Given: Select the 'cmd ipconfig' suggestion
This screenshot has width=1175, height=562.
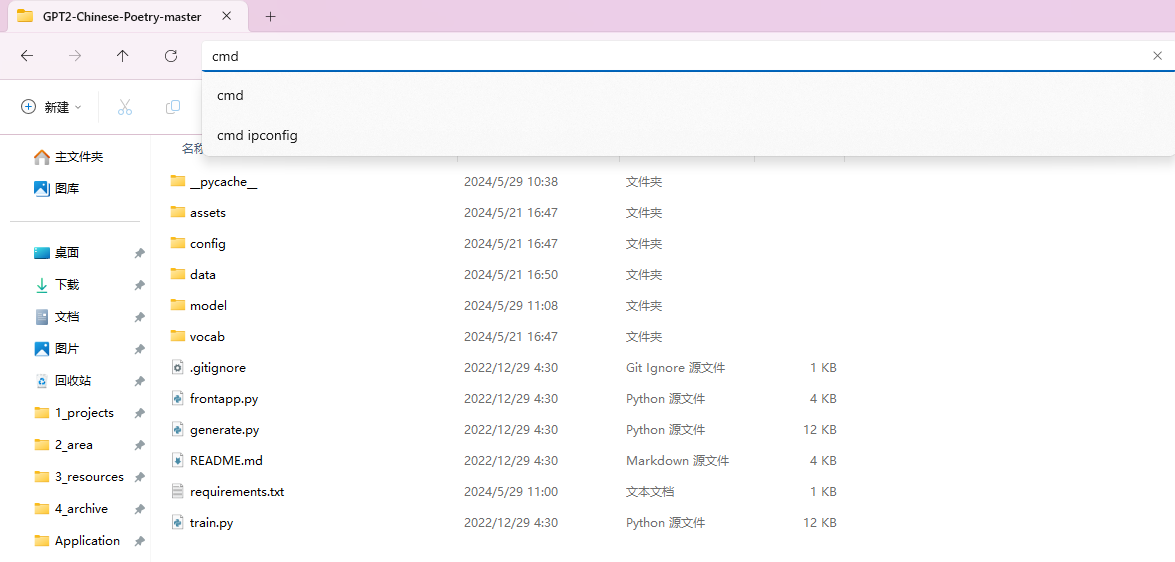Looking at the screenshot, I should pyautogui.click(x=257, y=136).
